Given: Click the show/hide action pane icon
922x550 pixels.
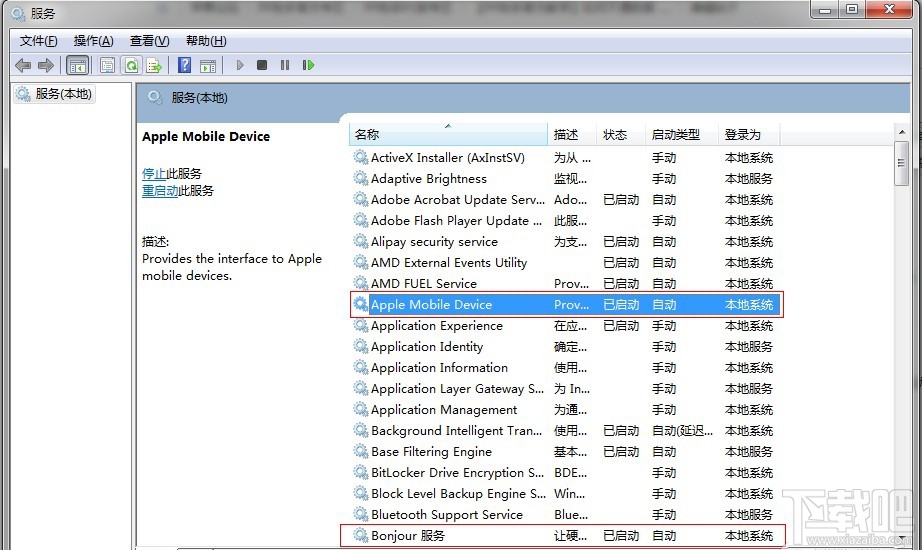Looking at the screenshot, I should [208, 65].
